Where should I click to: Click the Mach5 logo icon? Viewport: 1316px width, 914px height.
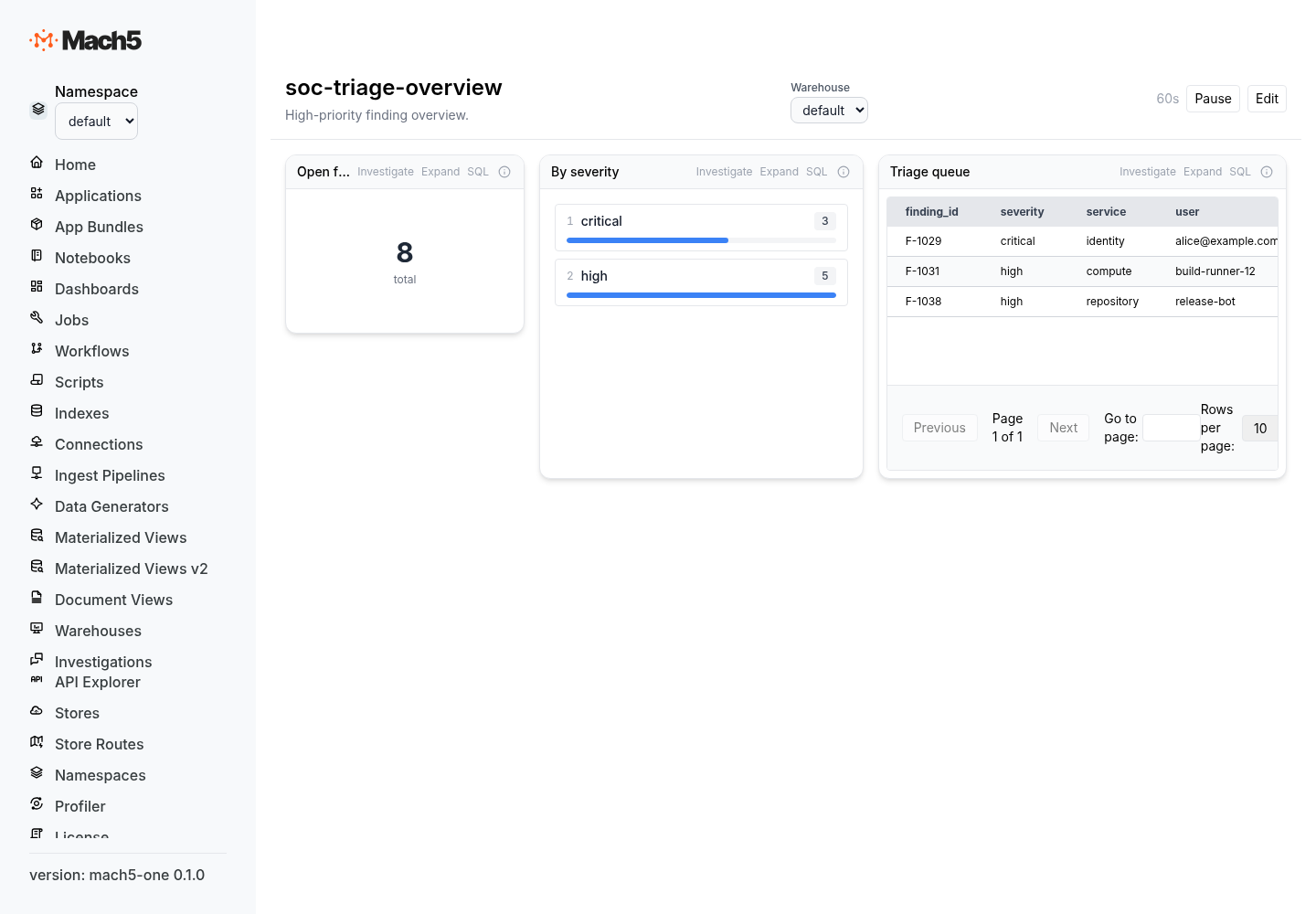[x=44, y=40]
